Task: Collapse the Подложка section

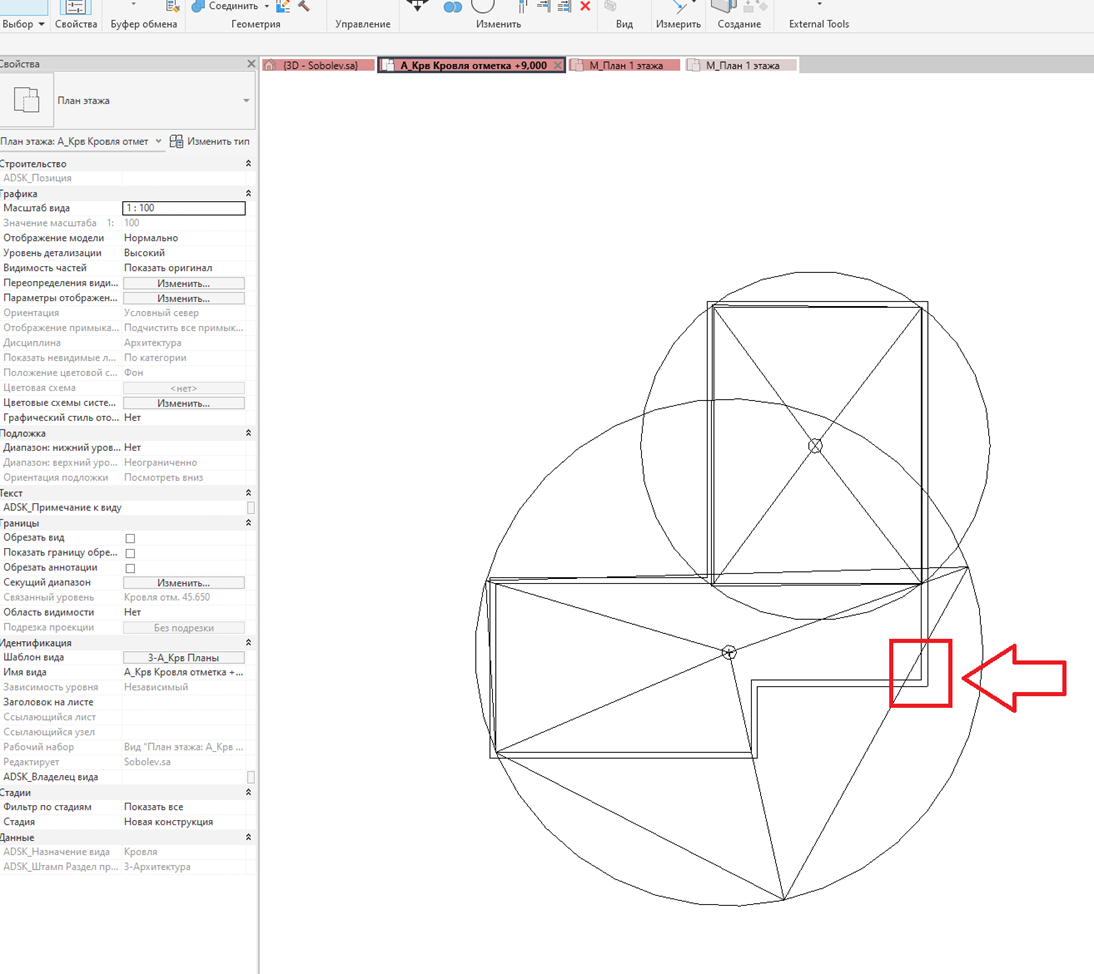Action: (248, 433)
